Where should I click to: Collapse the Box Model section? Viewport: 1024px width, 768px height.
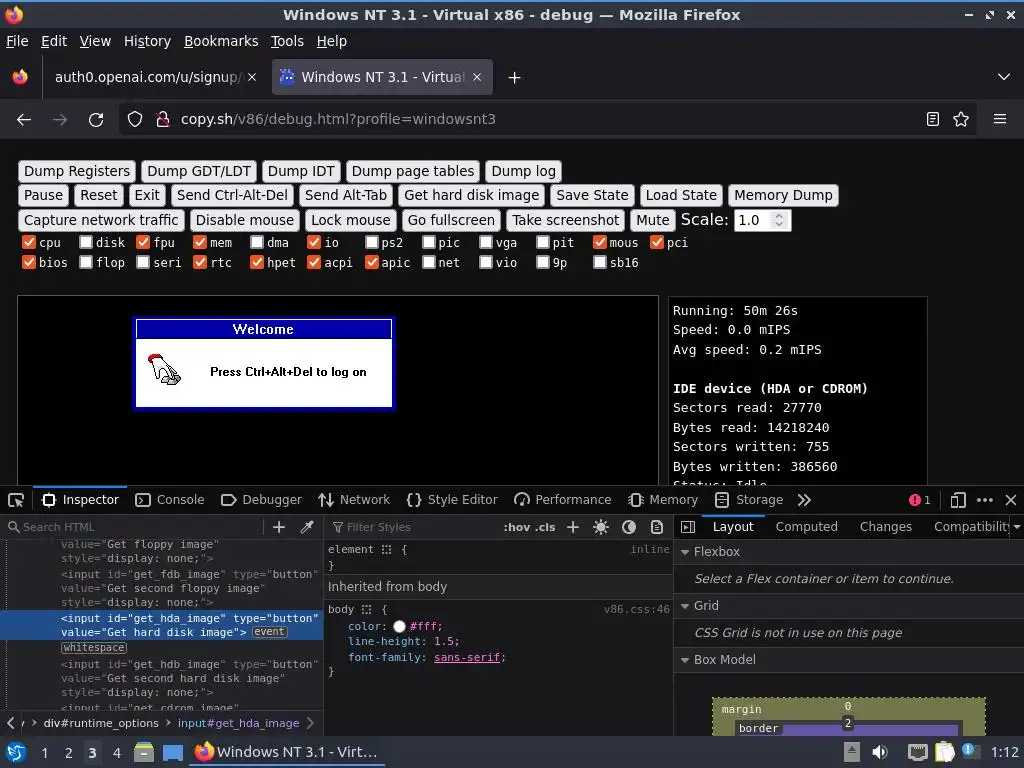tap(685, 660)
